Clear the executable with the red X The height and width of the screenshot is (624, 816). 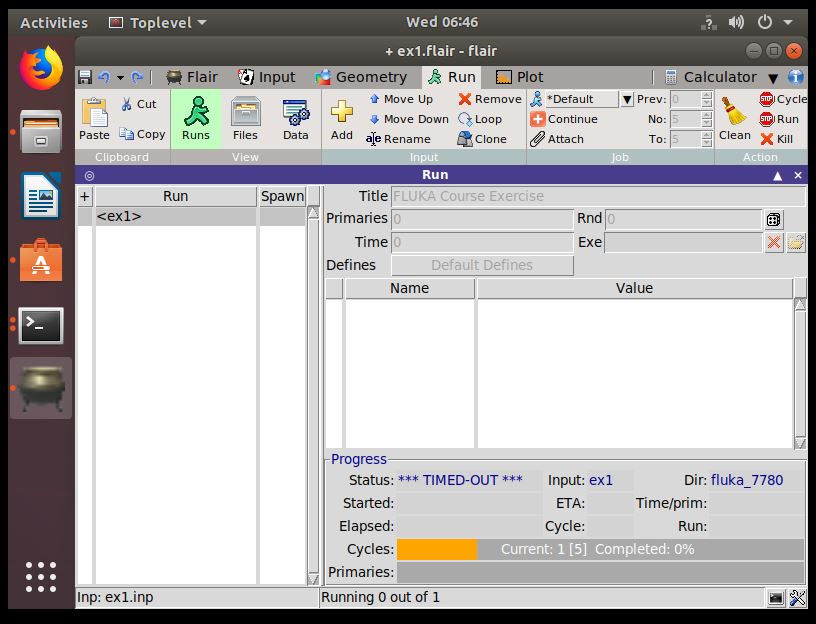[774, 243]
